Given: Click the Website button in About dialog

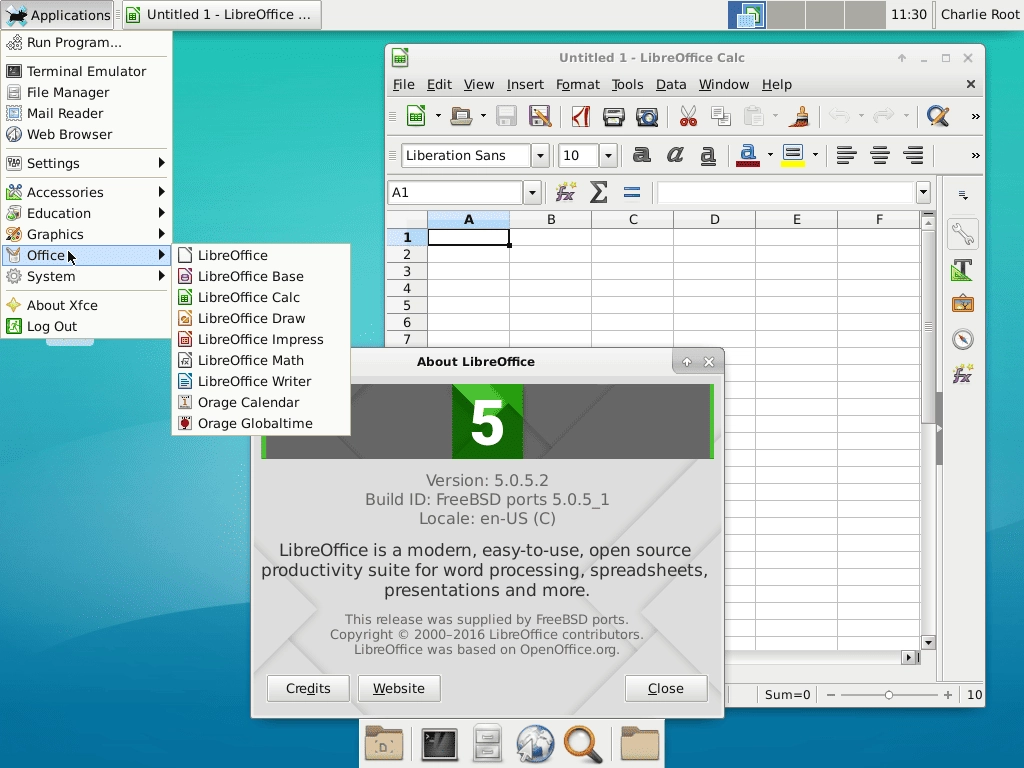Looking at the screenshot, I should pyautogui.click(x=399, y=688).
